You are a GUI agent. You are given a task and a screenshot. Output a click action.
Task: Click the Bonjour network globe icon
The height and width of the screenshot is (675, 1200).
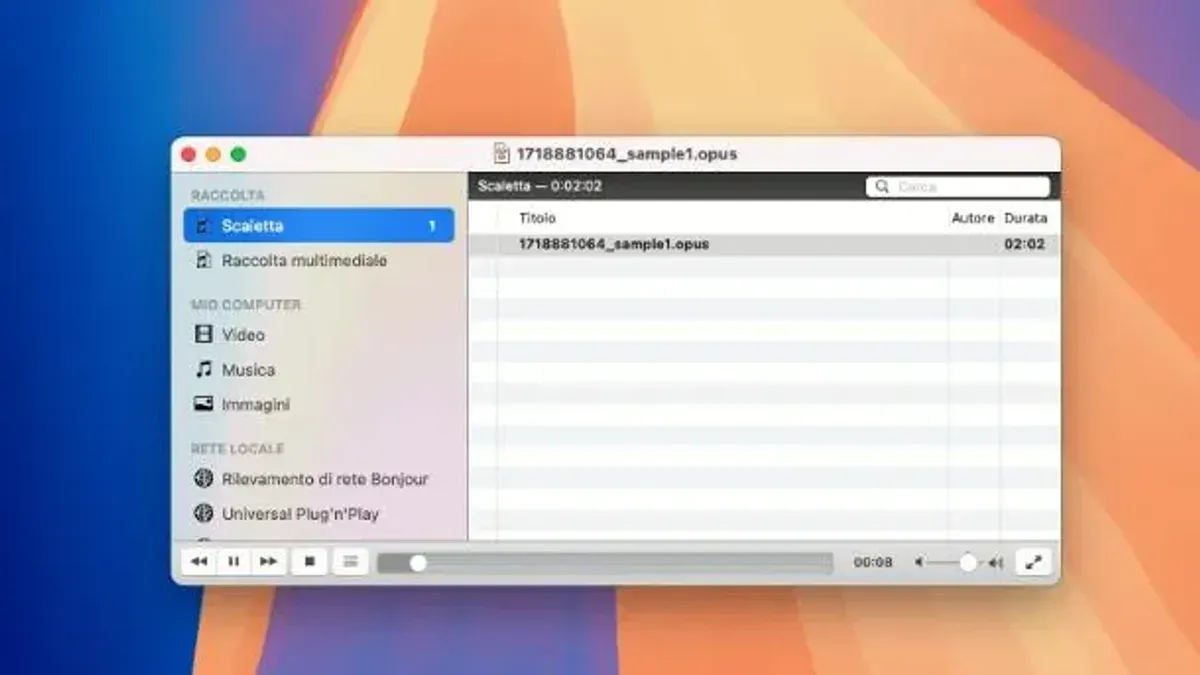pyautogui.click(x=204, y=478)
